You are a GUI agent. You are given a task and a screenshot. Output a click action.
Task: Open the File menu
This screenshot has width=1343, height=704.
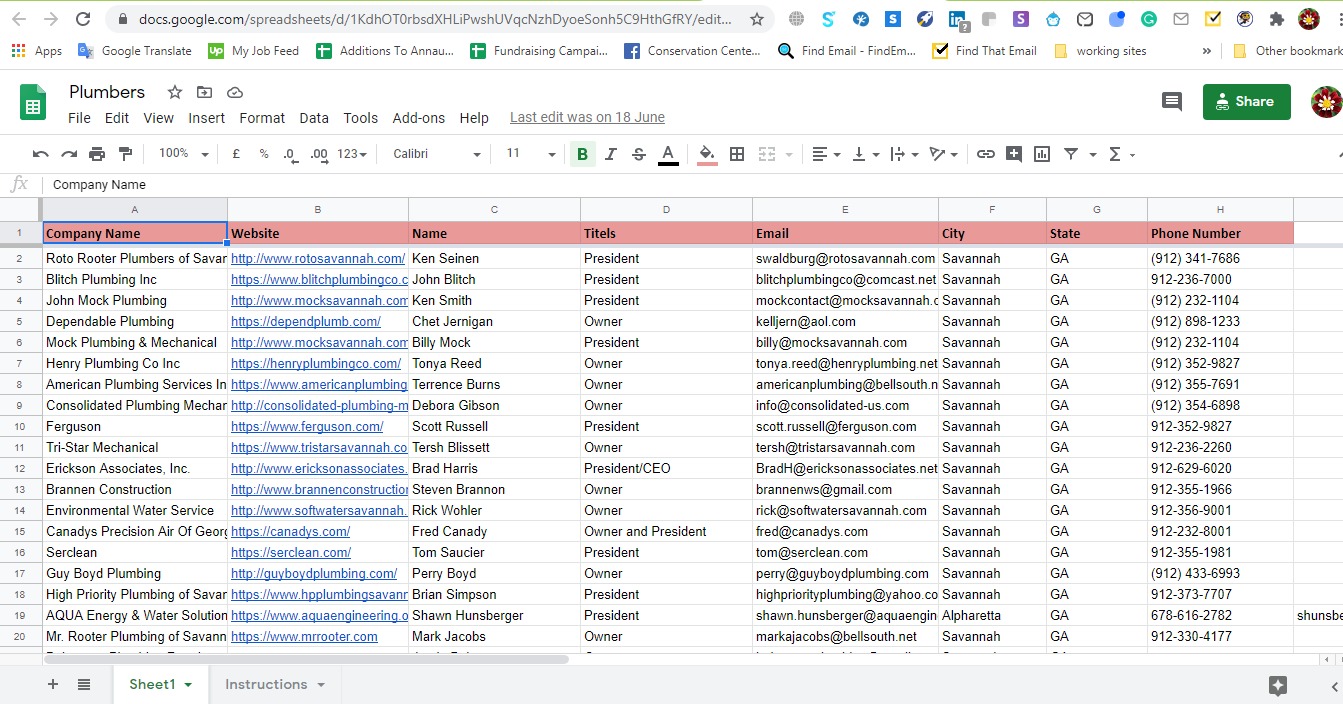(x=79, y=118)
